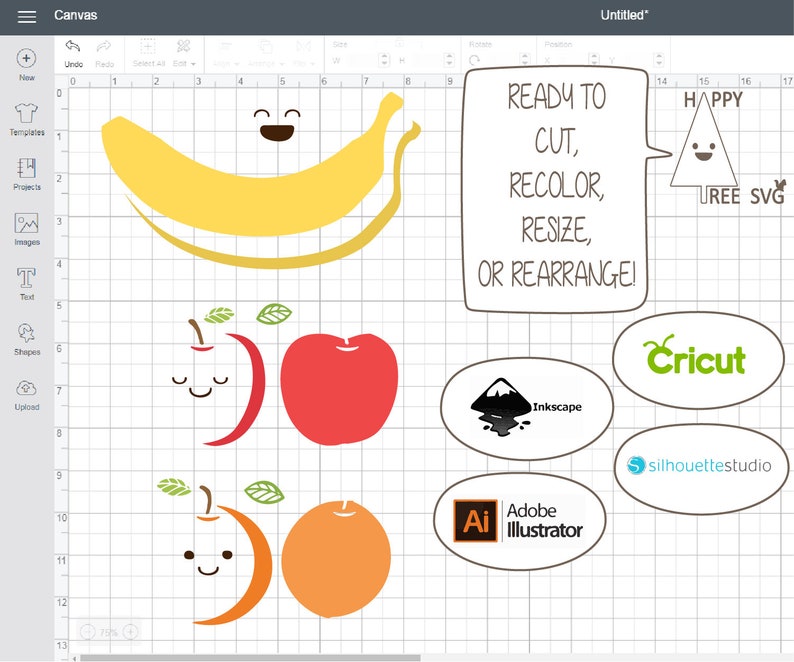Select the large leaf above the orange
Viewport: 794px width, 662px height.
click(x=264, y=492)
